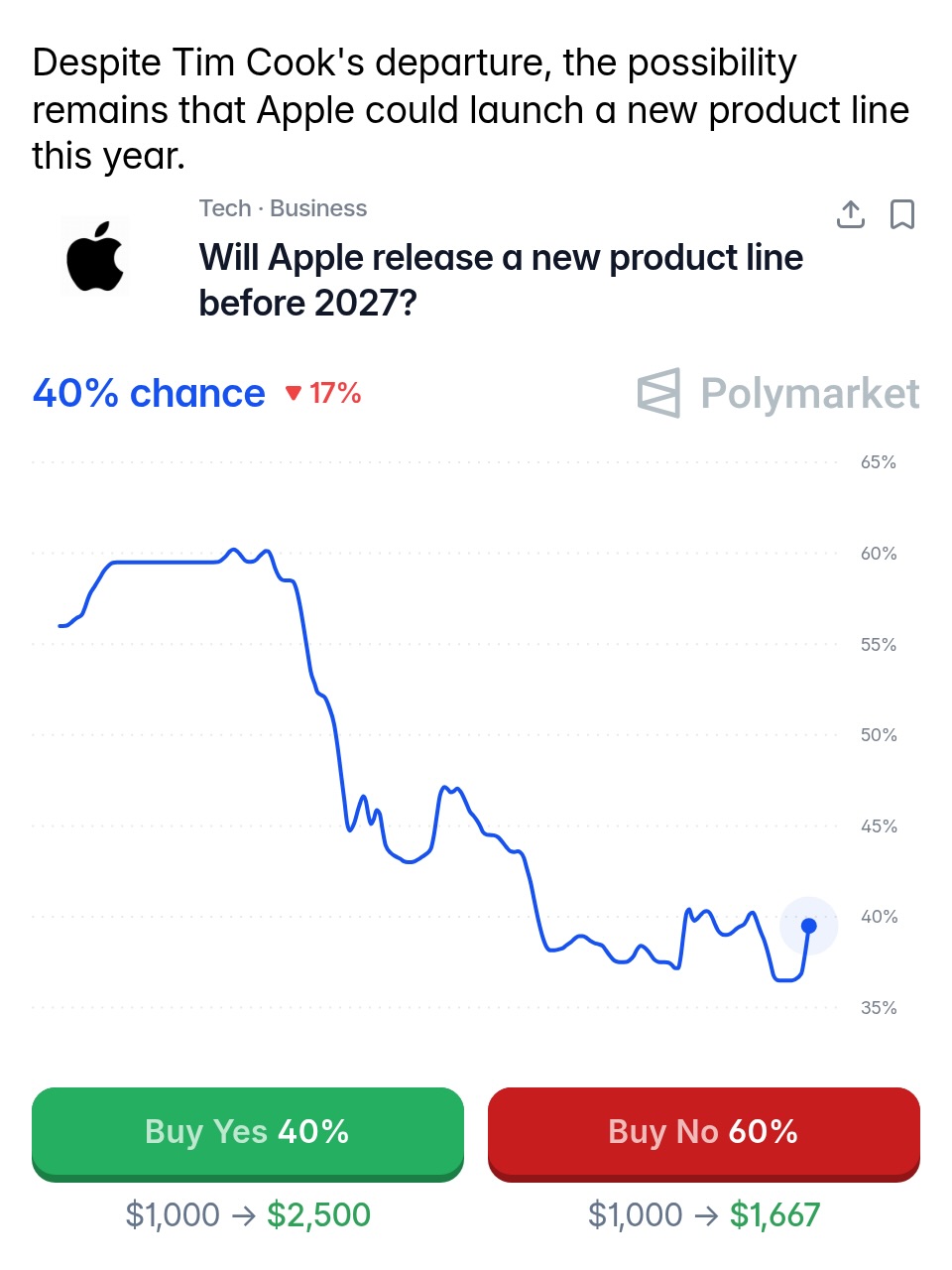The image size is (952, 1270).
Task: Click the Tim Cook departure description text
Action: 470,109
